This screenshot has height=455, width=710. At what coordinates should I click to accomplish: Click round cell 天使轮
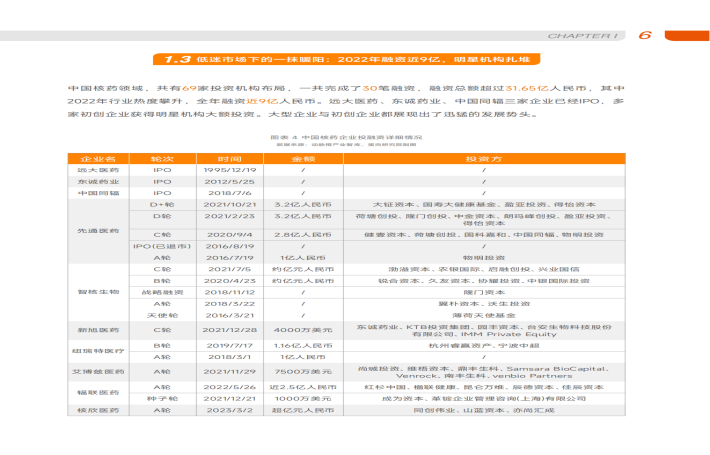pos(162,315)
